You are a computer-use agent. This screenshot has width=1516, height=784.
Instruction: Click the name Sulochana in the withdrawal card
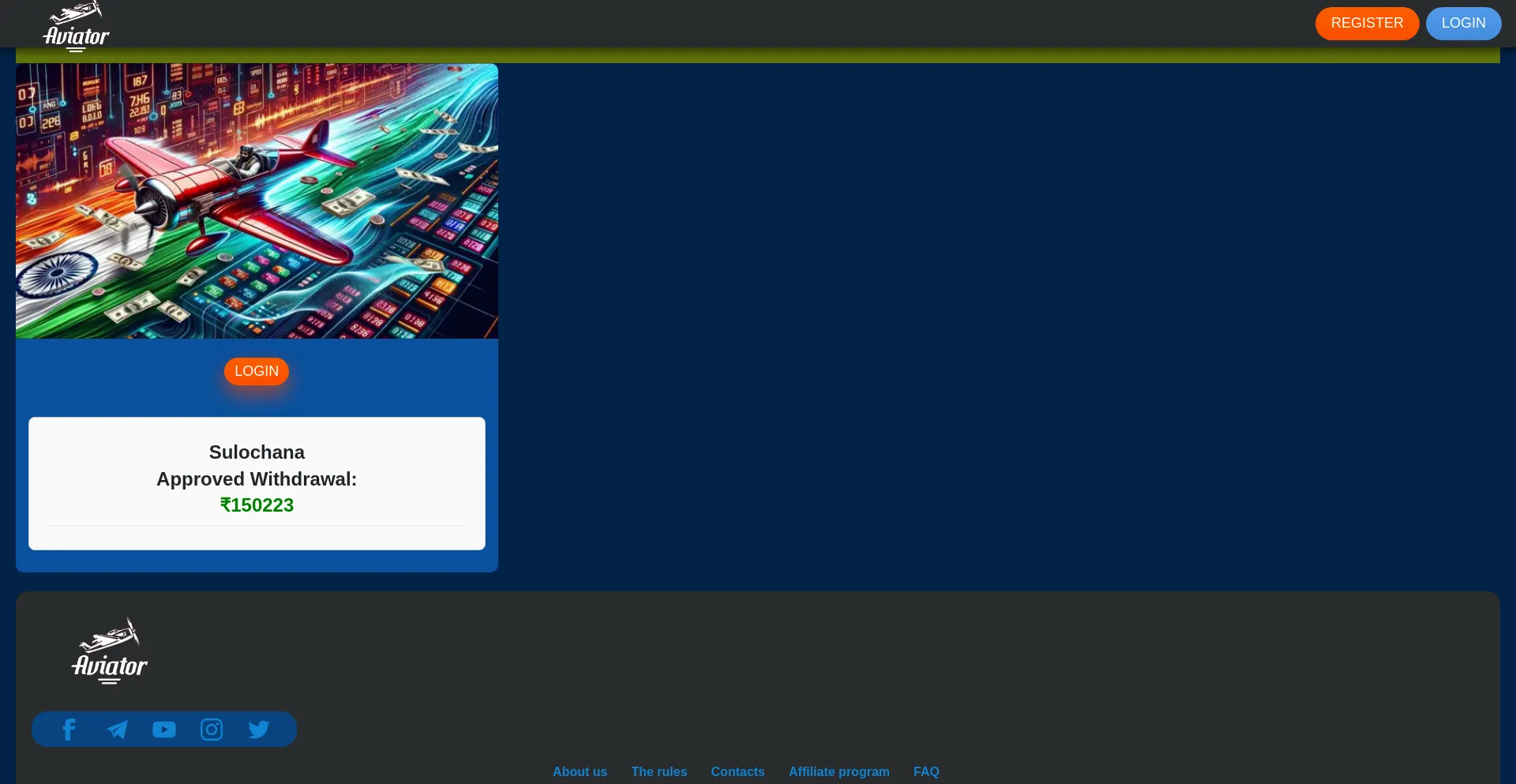(x=257, y=452)
